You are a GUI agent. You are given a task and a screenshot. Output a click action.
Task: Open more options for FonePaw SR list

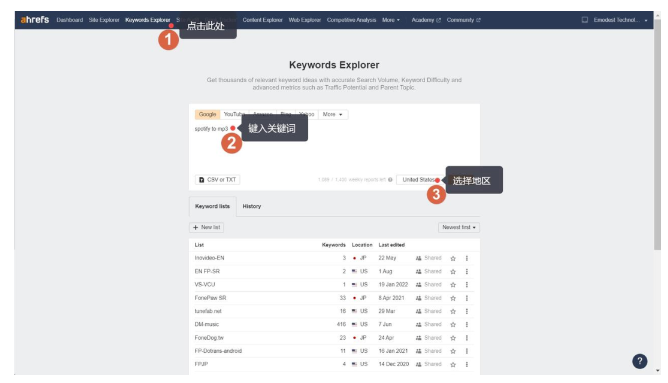point(467,298)
